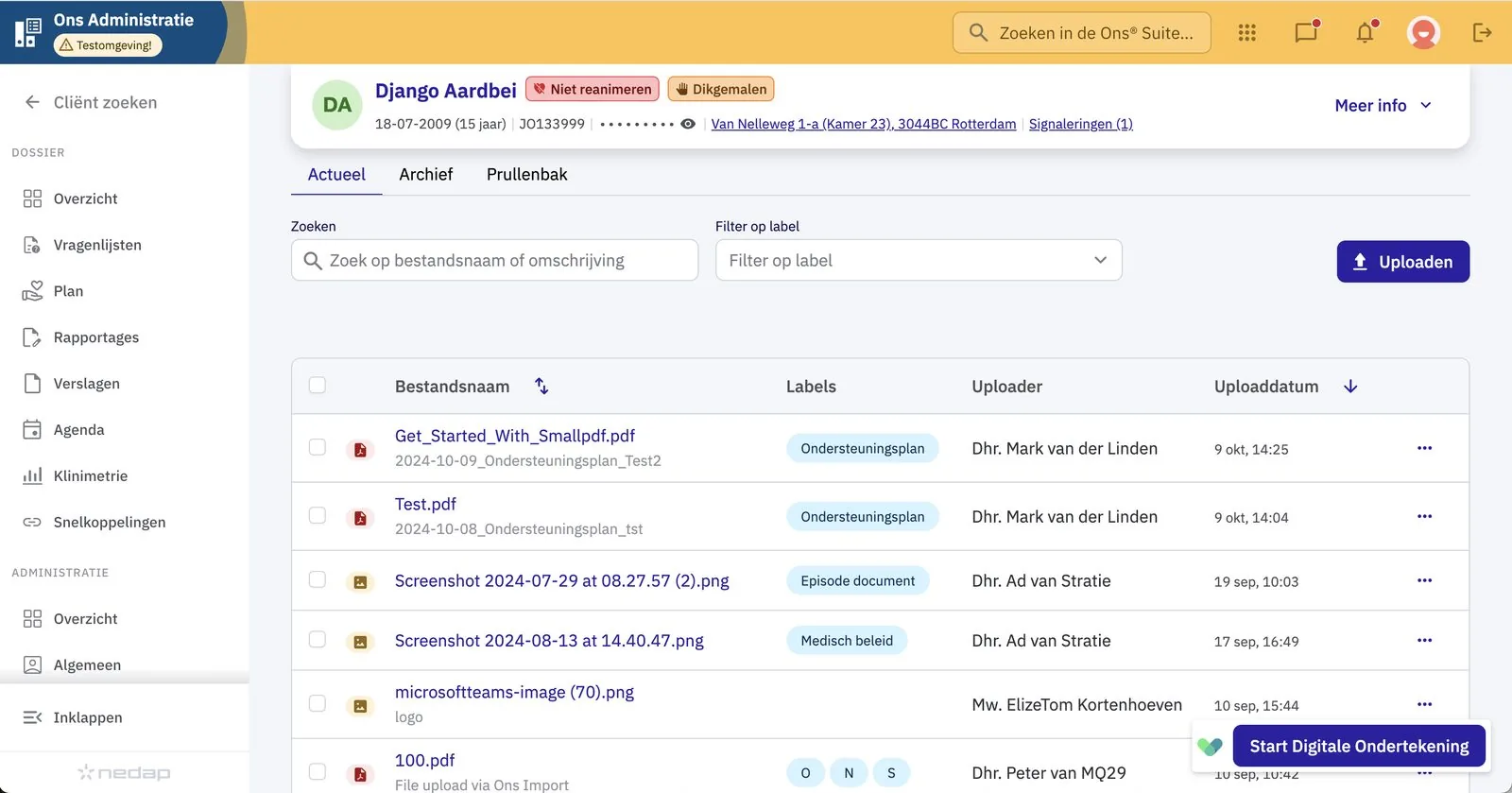1512x793 pixels.
Task: Sort by Bestandsnaam using sort arrows
Action: 541,386
